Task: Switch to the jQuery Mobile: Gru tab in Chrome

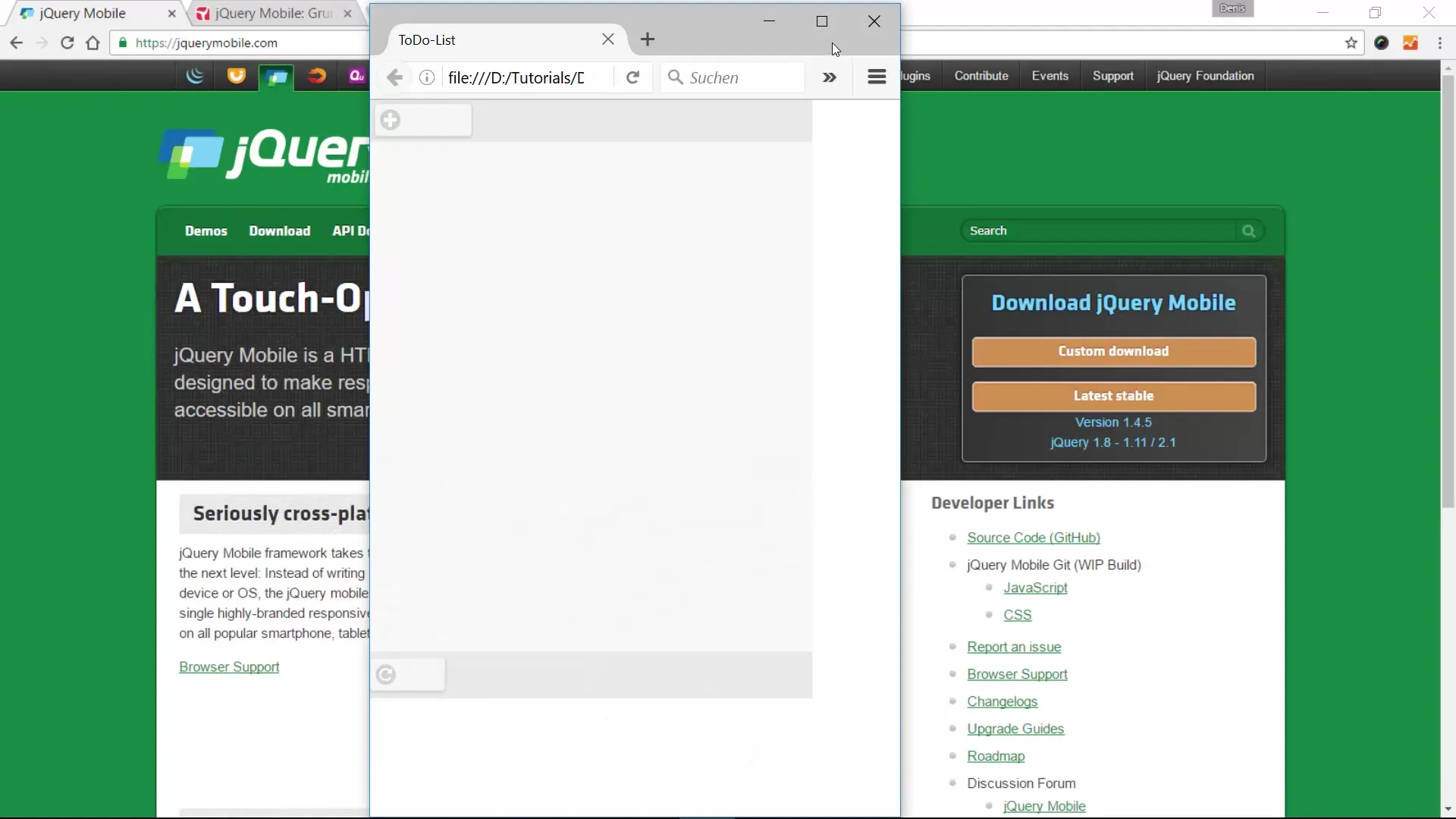Action: click(x=274, y=14)
